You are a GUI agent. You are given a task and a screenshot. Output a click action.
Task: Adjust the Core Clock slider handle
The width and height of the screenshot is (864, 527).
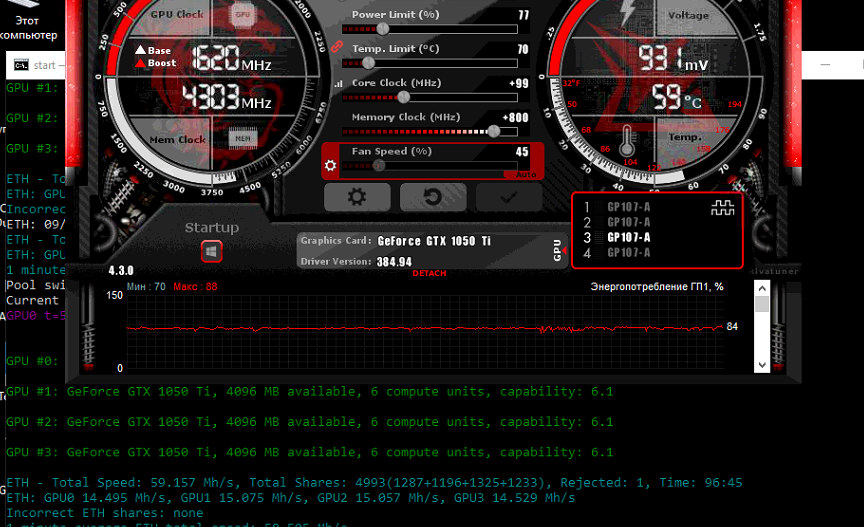(x=403, y=98)
